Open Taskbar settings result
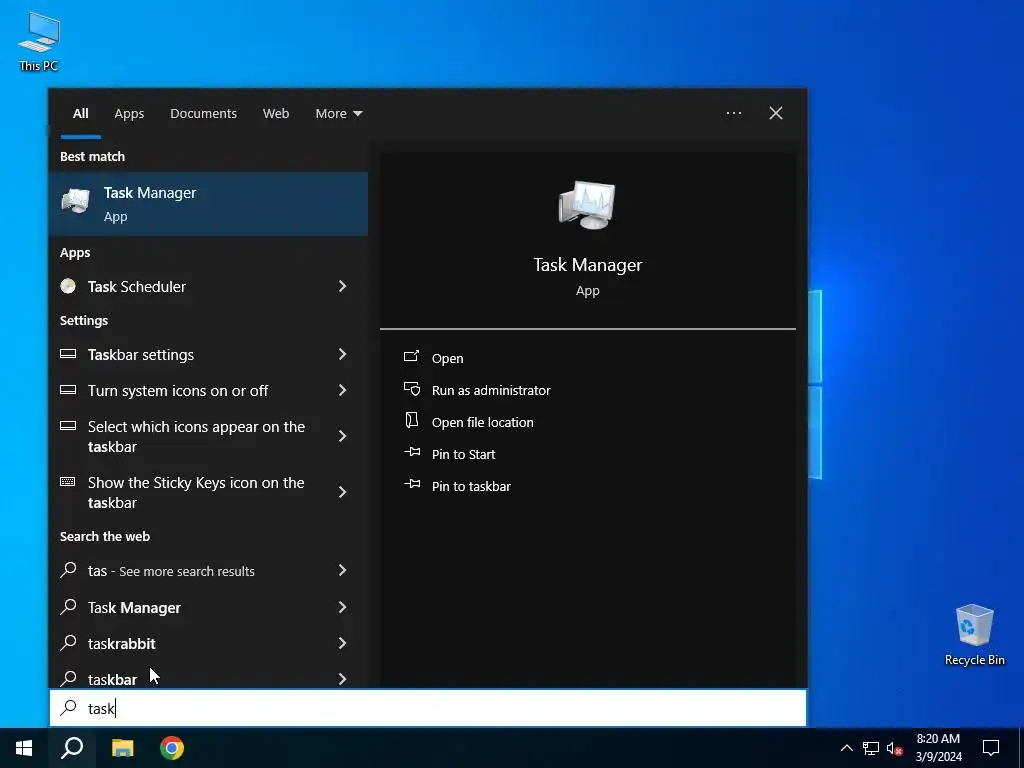 pyautogui.click(x=208, y=355)
